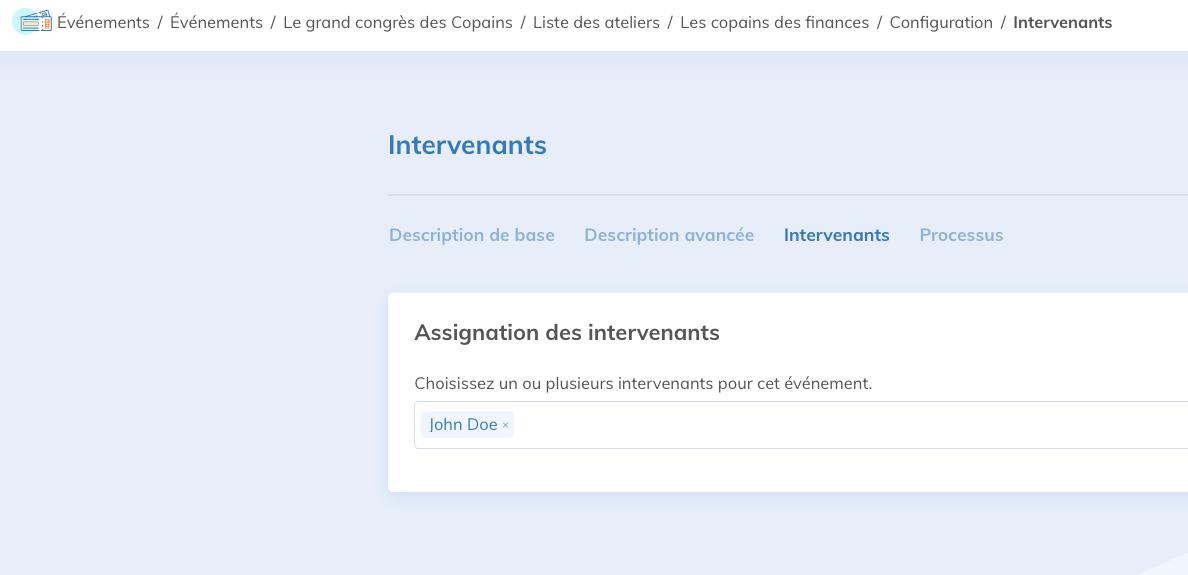Screen dimensions: 1188x575
Task: Click the bold Intervenants breadcrumb item
Action: click(1062, 22)
